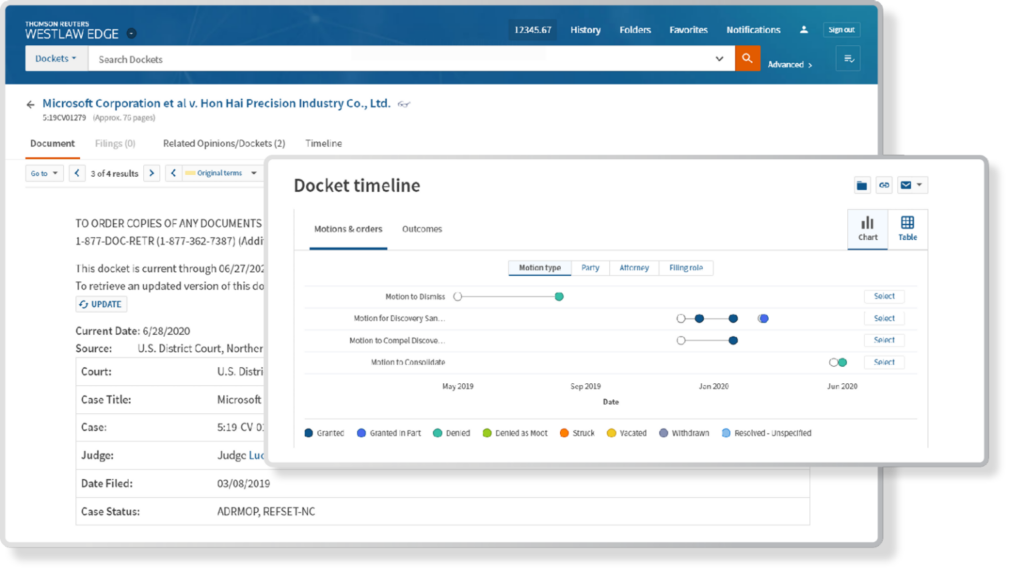
Task: Open Notifications in top navigation
Action: coord(753,30)
